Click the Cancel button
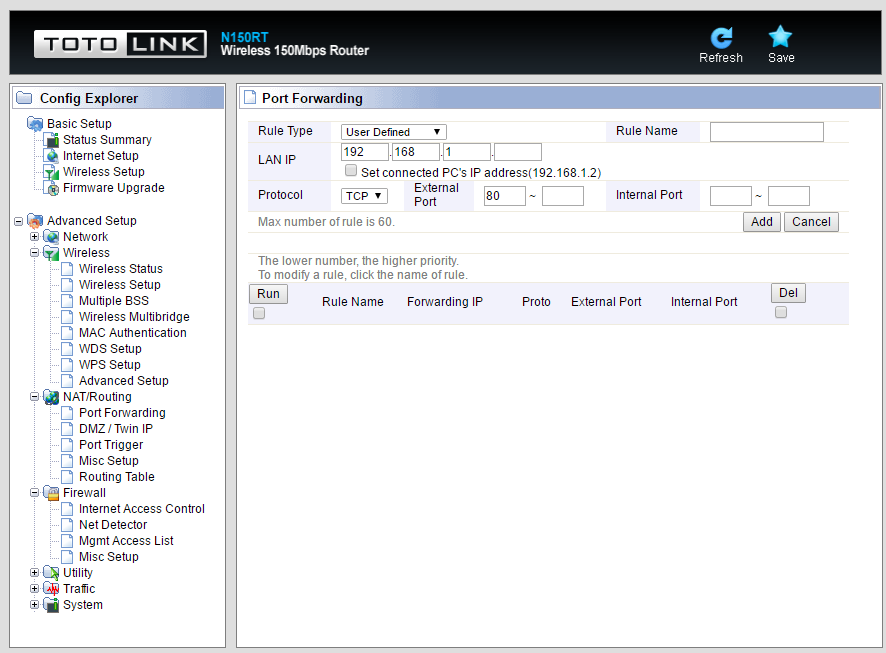This screenshot has height=653, width=886. [811, 222]
